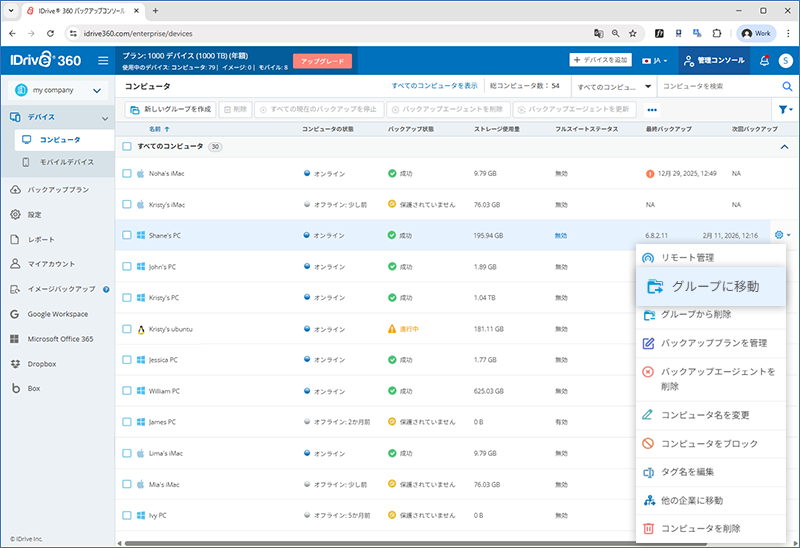Click the アップグレード button
This screenshot has width=800, height=548.
pos(323,61)
